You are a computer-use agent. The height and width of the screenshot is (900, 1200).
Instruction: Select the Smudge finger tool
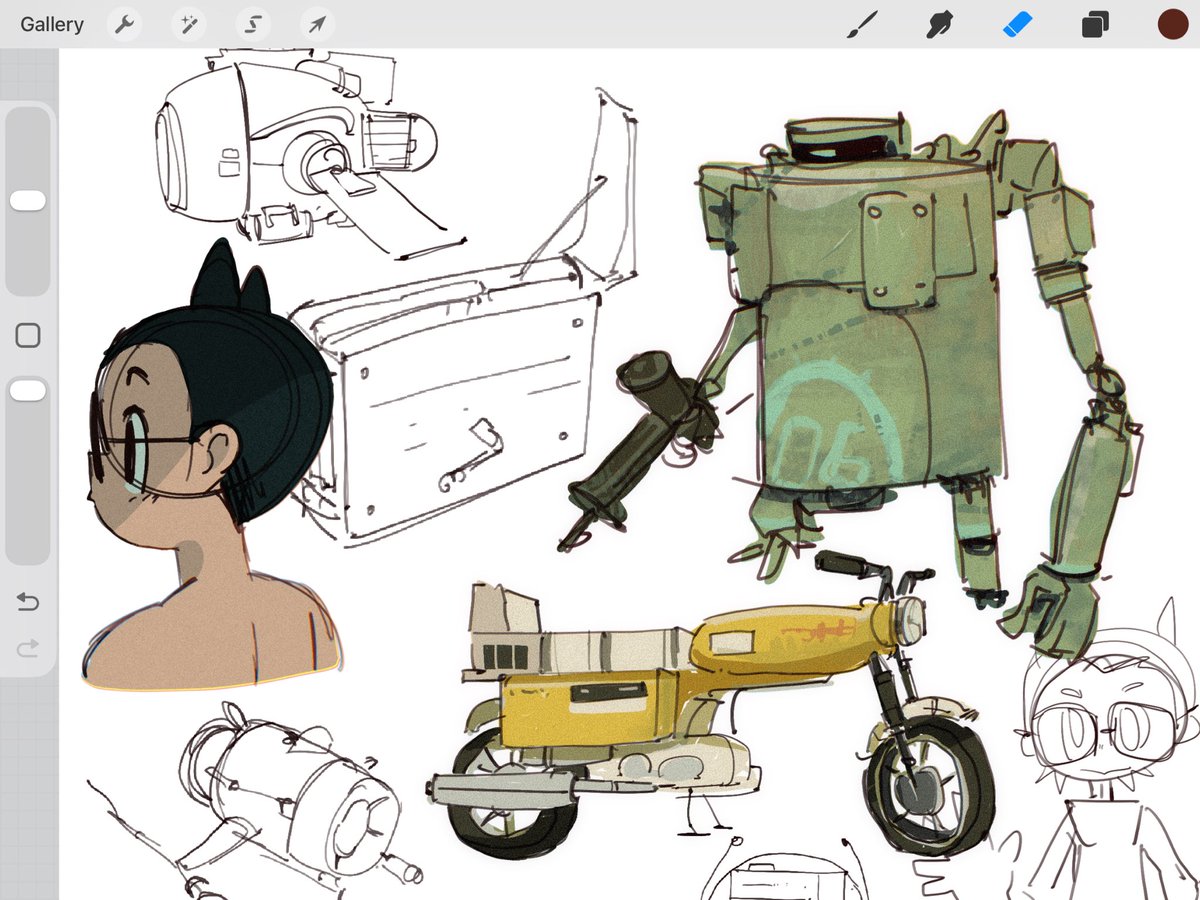tap(939, 24)
